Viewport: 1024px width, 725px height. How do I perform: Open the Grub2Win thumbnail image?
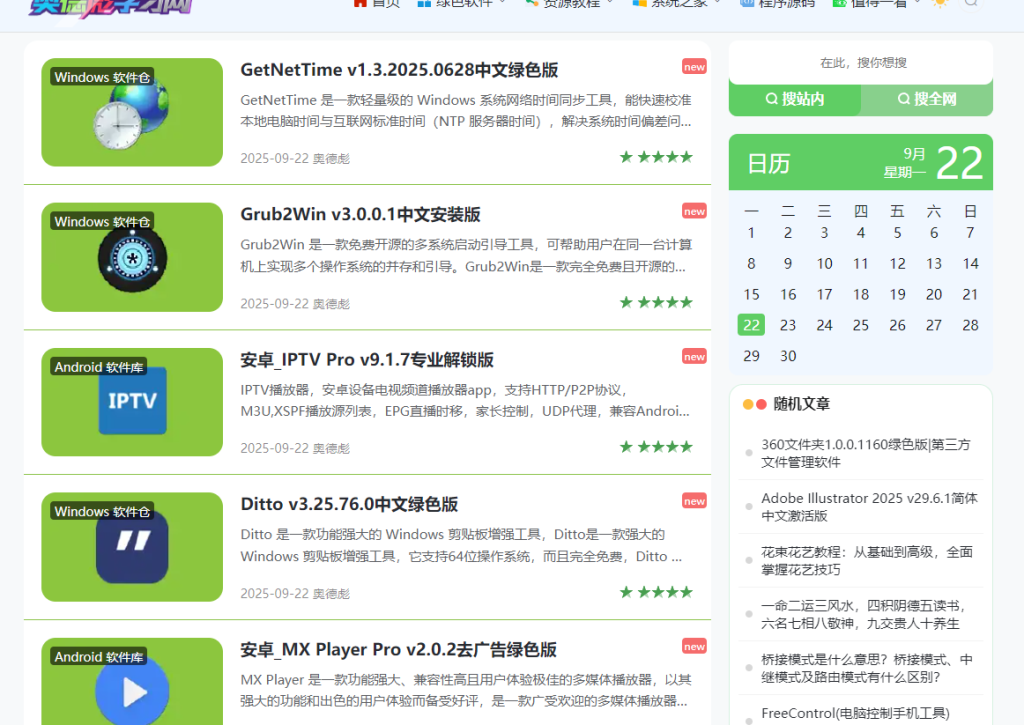(132, 257)
